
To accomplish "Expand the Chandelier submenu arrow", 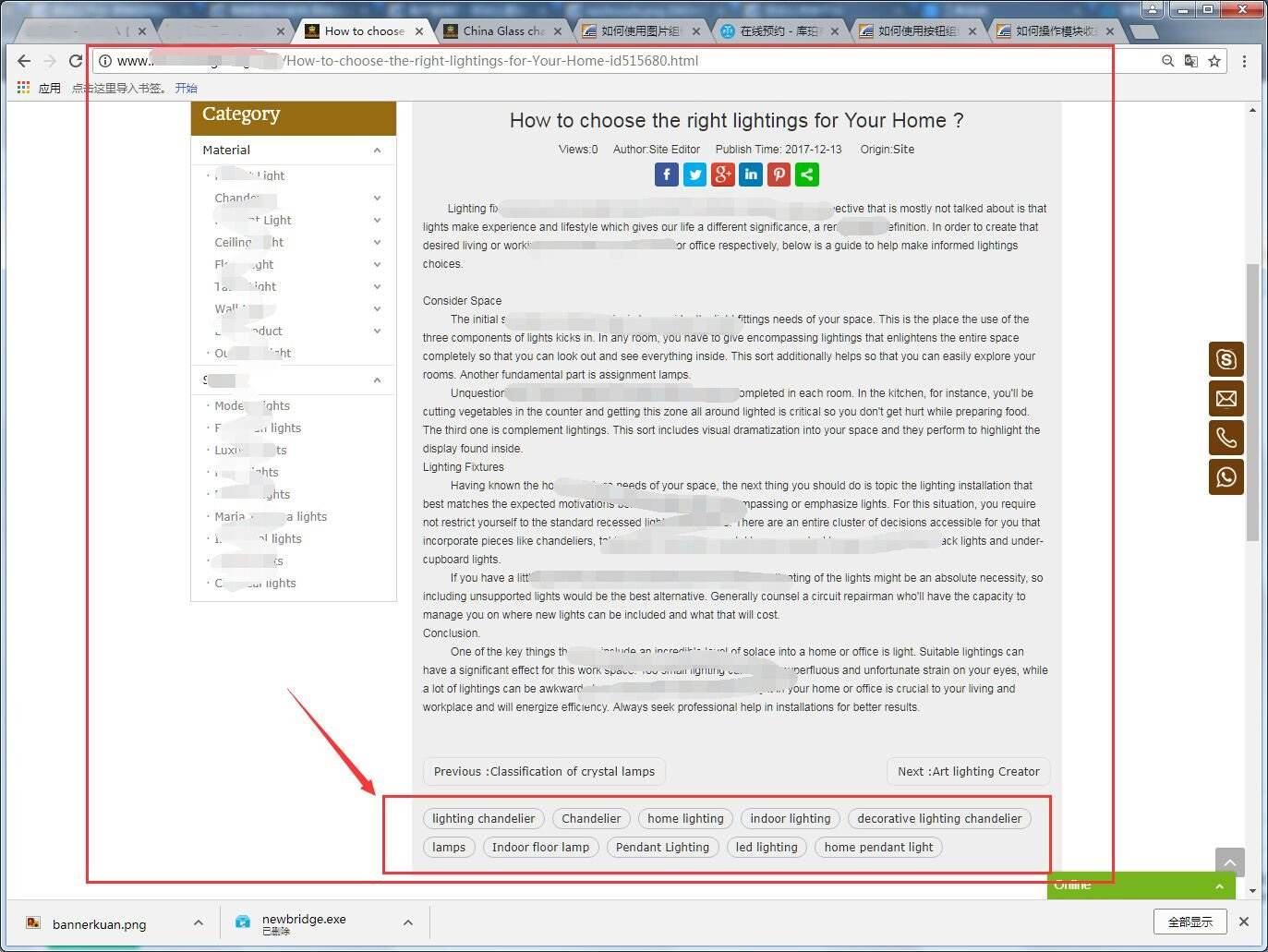I will [x=377, y=198].
